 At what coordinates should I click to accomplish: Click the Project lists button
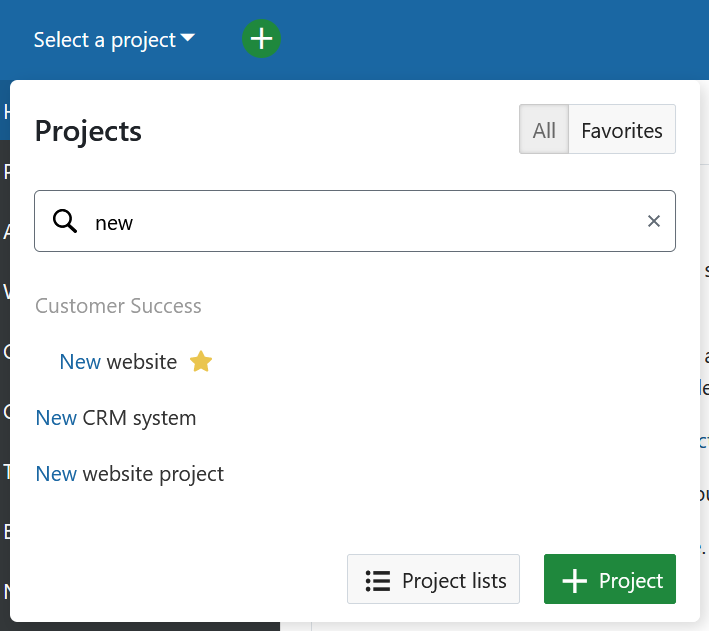(x=433, y=580)
